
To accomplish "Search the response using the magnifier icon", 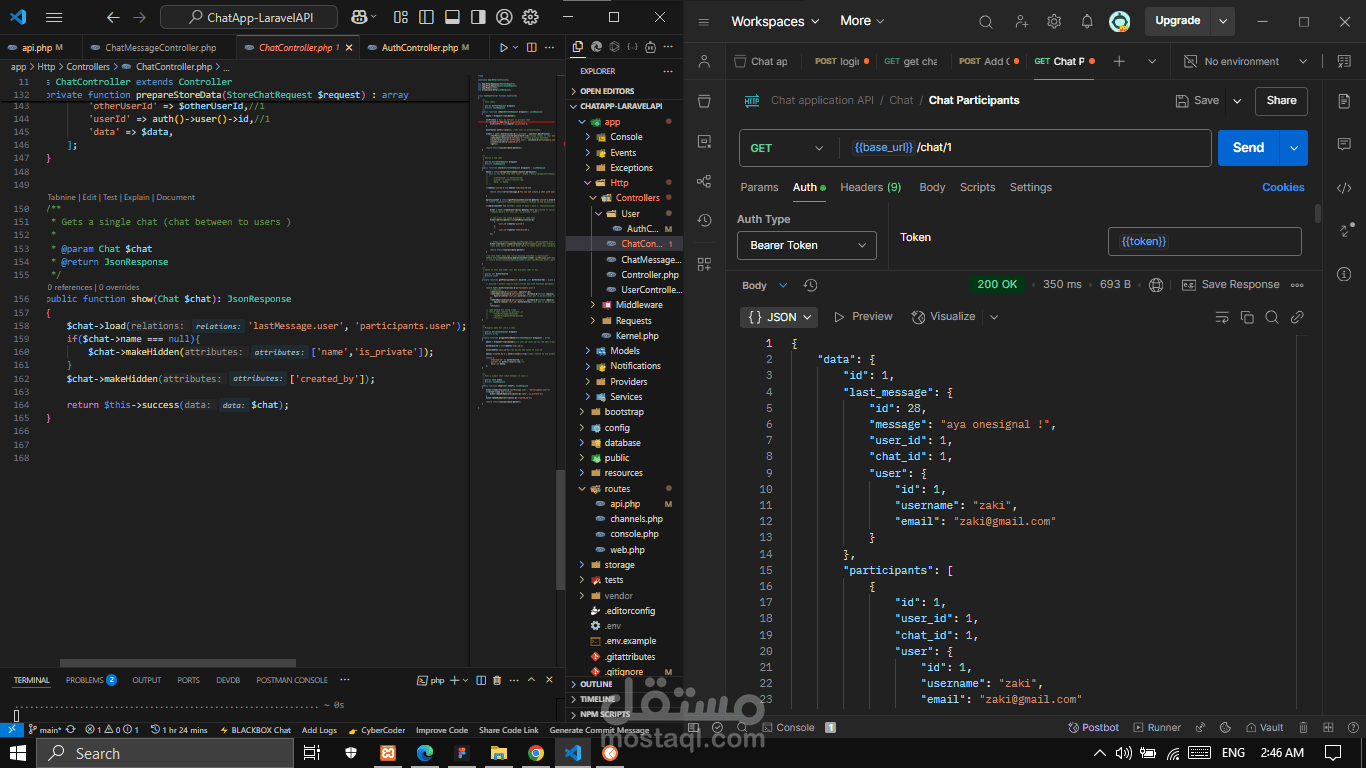I will point(1272,317).
